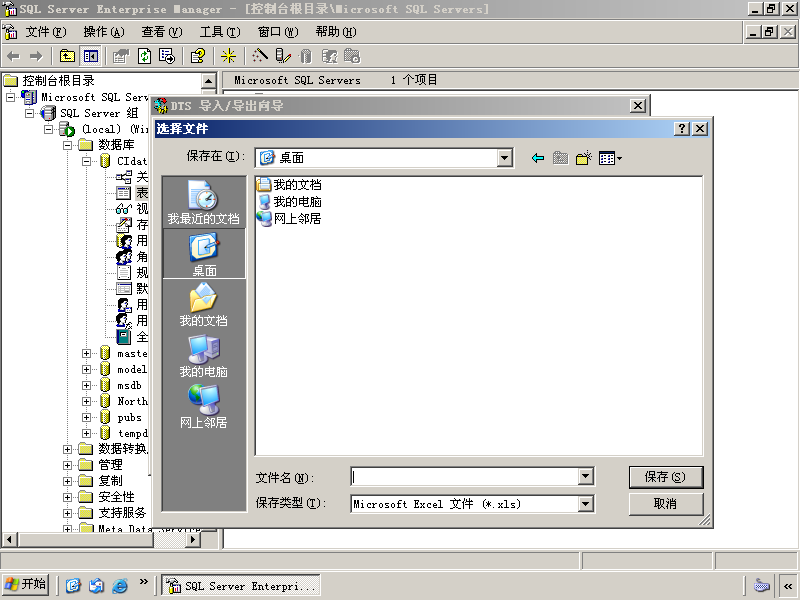This screenshot has height=600, width=800.
Task: Collapse the Microsoft SQL Servers tree node
Action: coord(10,97)
